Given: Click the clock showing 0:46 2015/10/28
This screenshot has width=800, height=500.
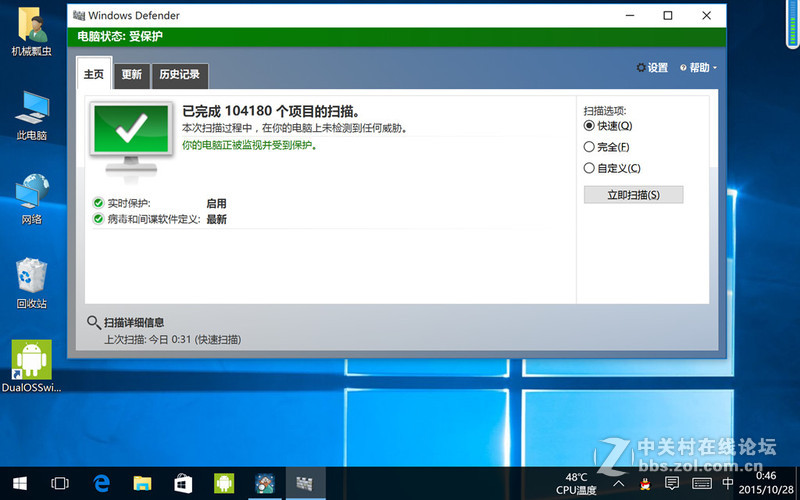Looking at the screenshot, I should click(766, 483).
